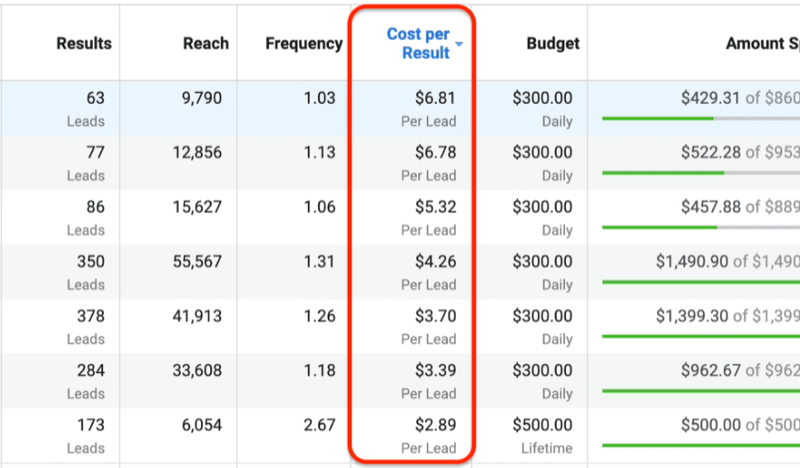Click the Results column header
Viewport: 800px width, 468px height.
coord(84,44)
